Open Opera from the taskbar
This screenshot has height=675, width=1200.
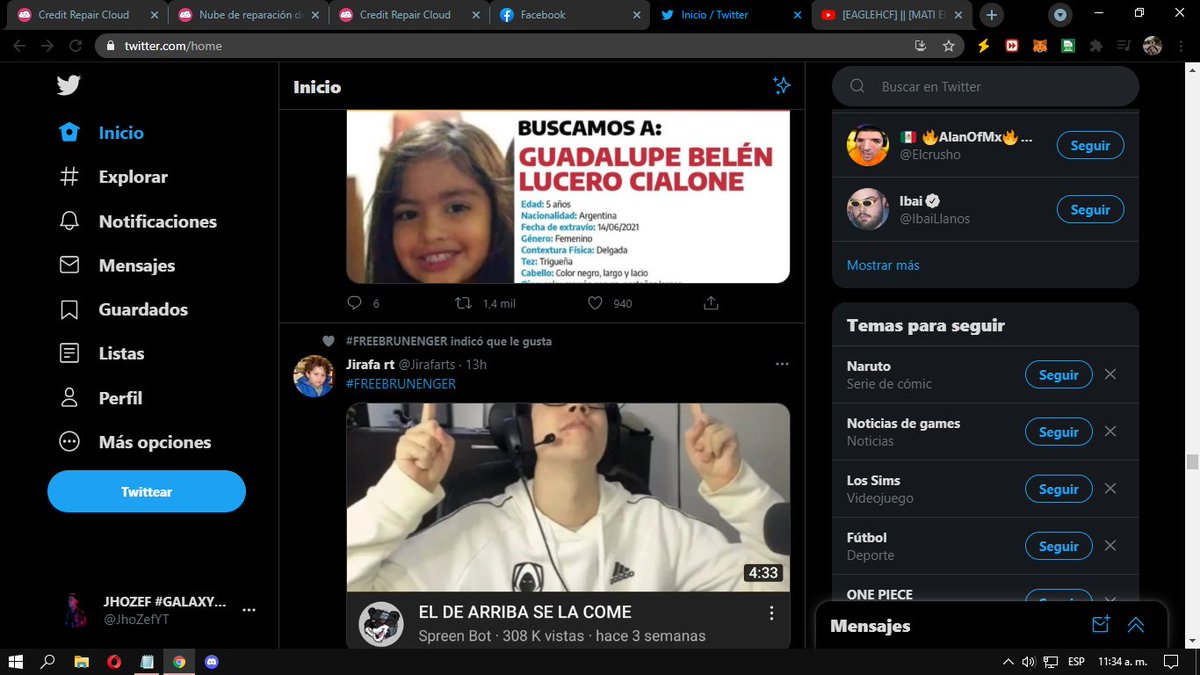pyautogui.click(x=115, y=662)
